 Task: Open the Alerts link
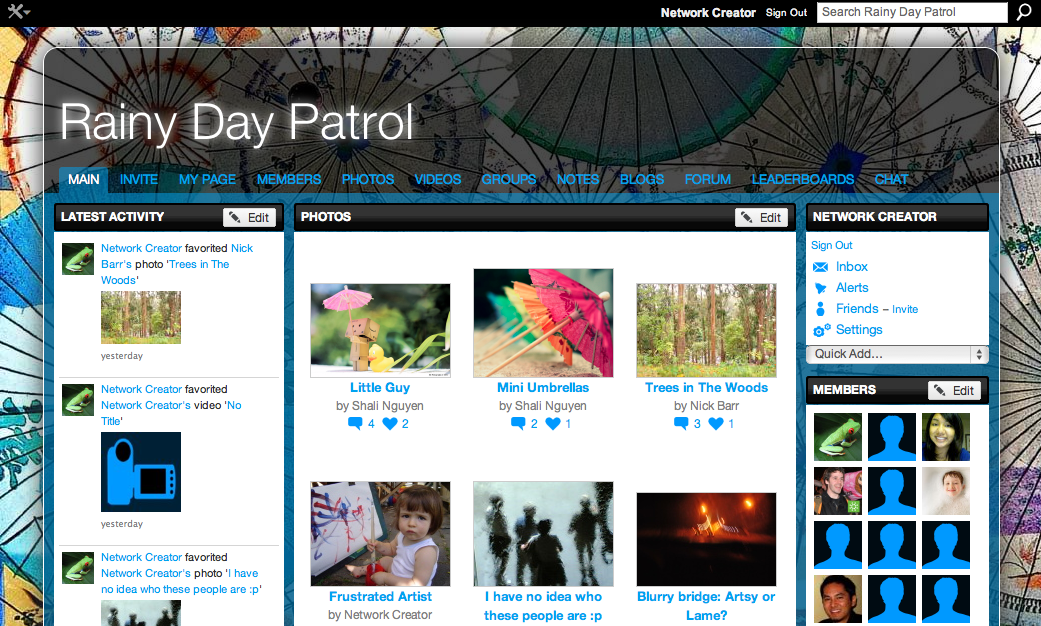coord(852,288)
